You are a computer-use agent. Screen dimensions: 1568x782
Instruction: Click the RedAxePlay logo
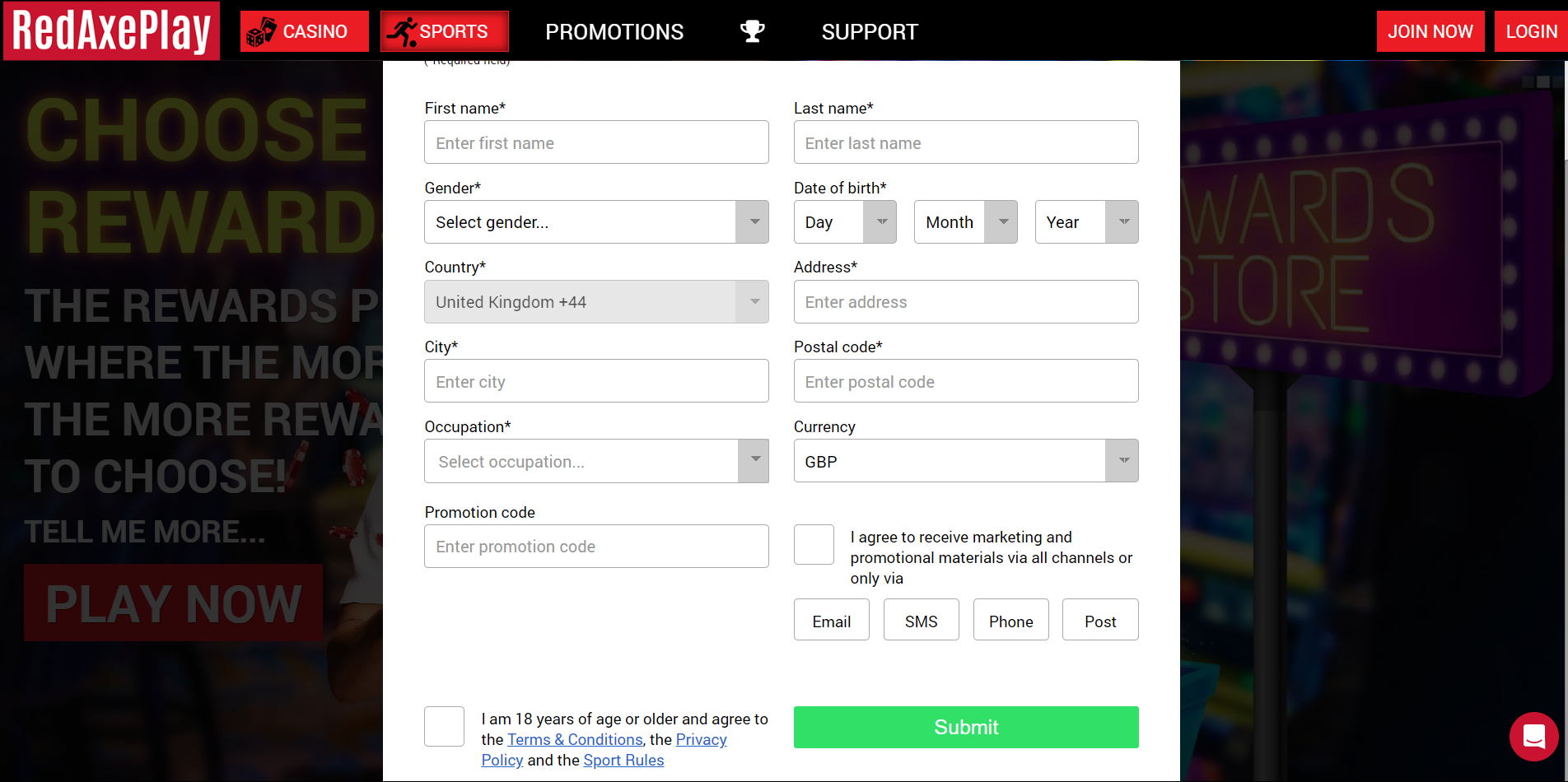111,30
